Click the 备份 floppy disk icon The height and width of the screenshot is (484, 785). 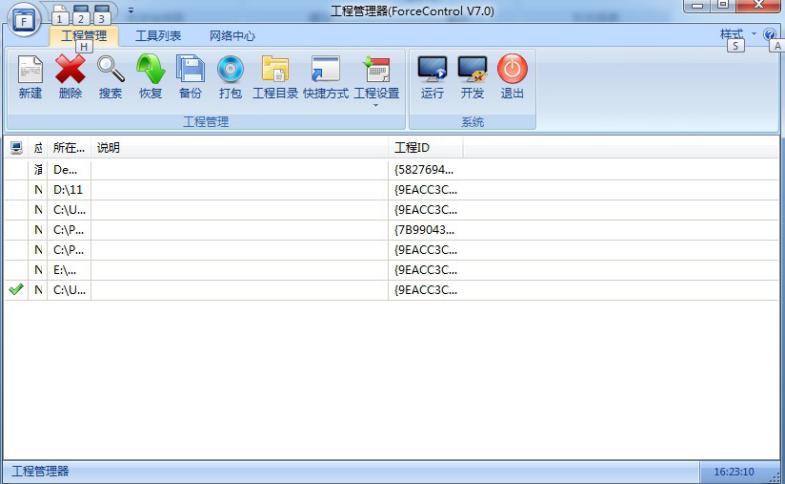pos(190,69)
